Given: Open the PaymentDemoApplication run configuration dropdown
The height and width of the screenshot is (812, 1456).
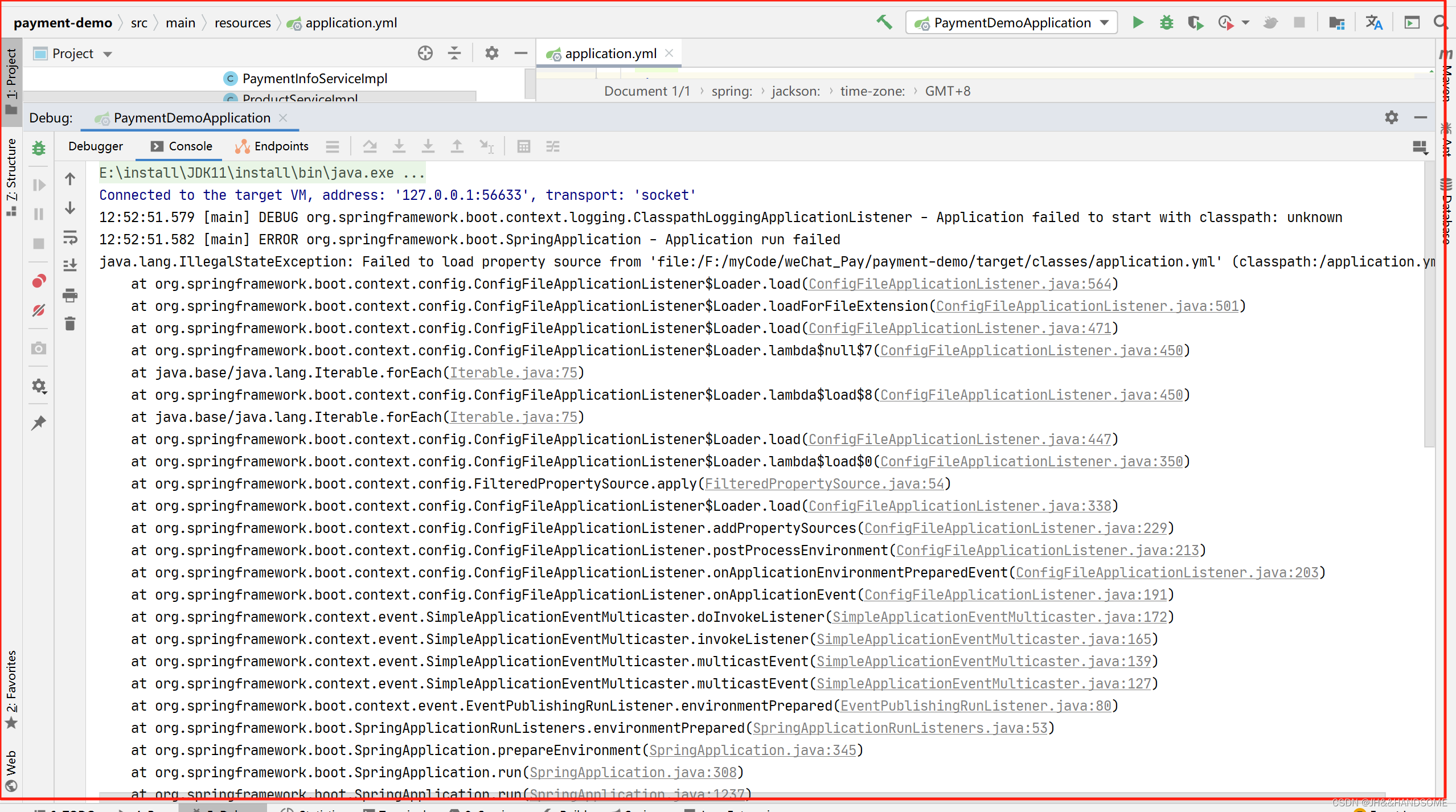Looking at the screenshot, I should click(x=1011, y=23).
